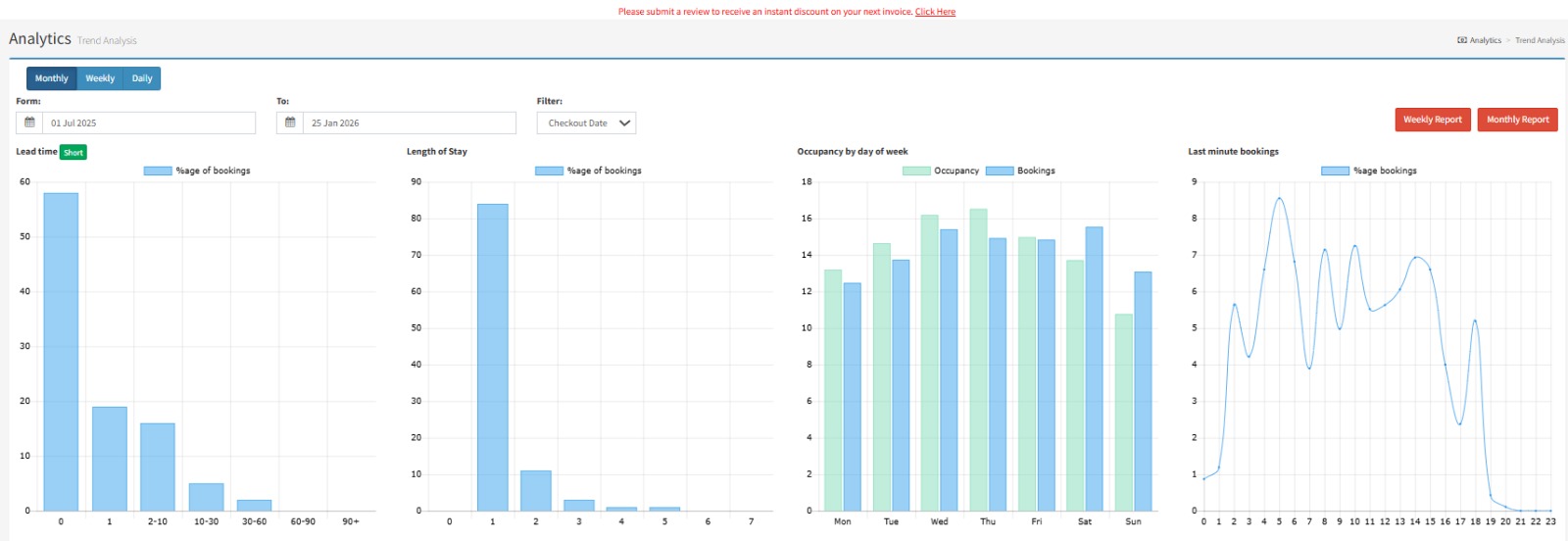1568x541 pixels.
Task: Click the To date field showing 25 Jan 2026
Action: pyautogui.click(x=410, y=123)
